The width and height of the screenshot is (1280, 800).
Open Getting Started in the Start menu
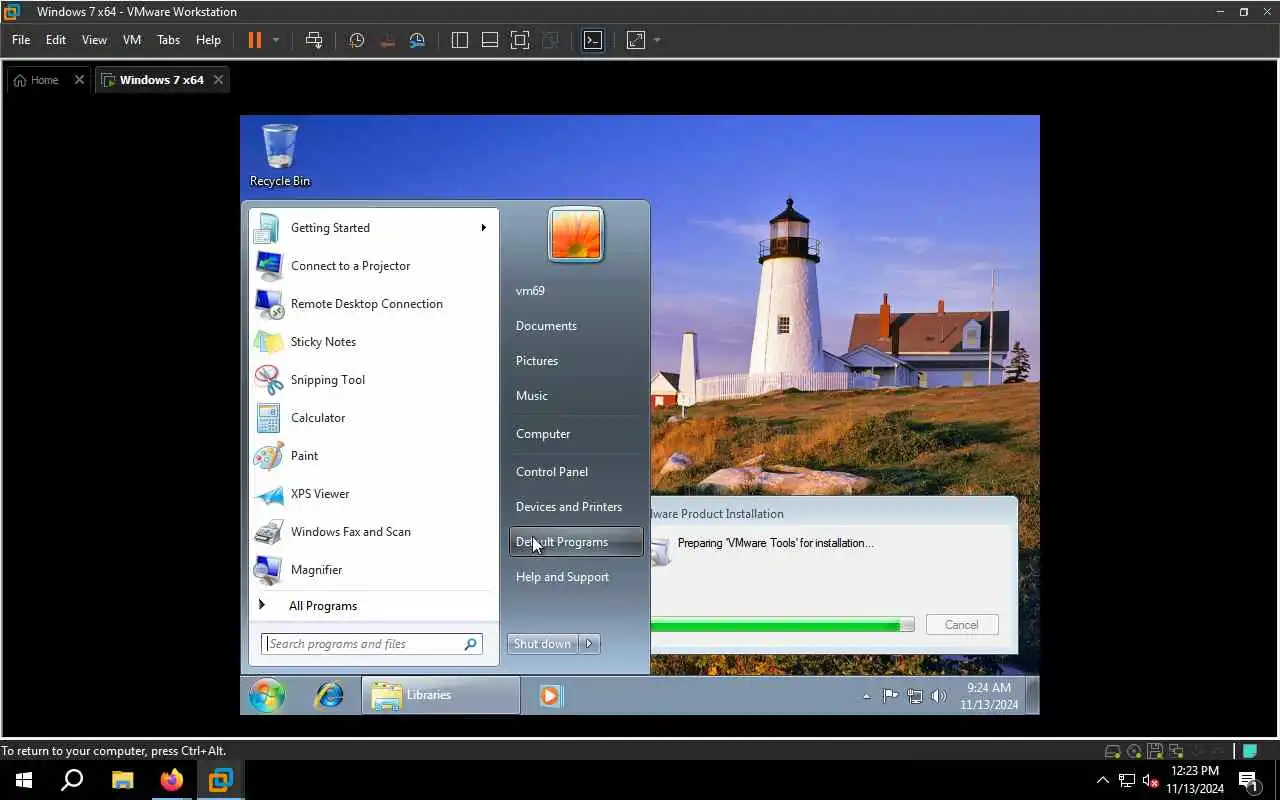(373, 228)
